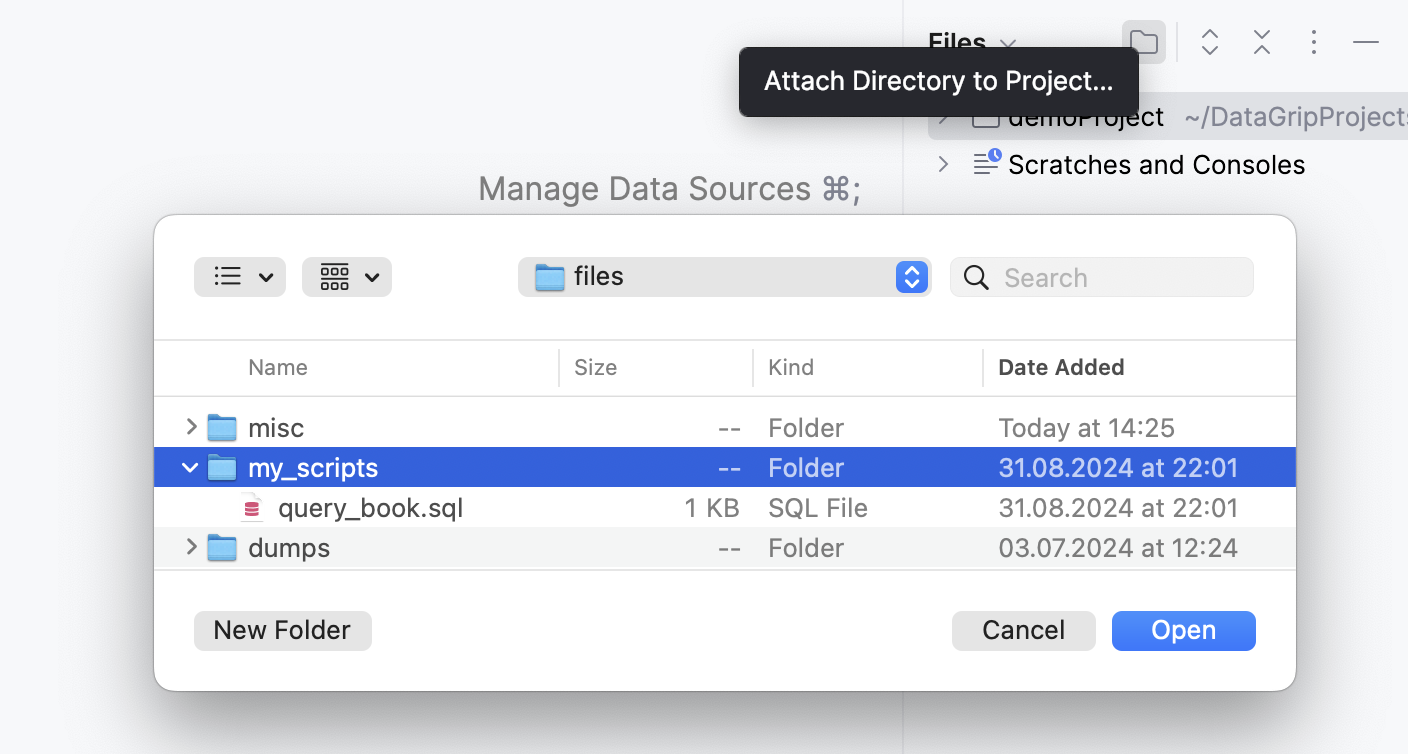
Task: Hide the Files tool window with the minus icon
Action: [1365, 42]
